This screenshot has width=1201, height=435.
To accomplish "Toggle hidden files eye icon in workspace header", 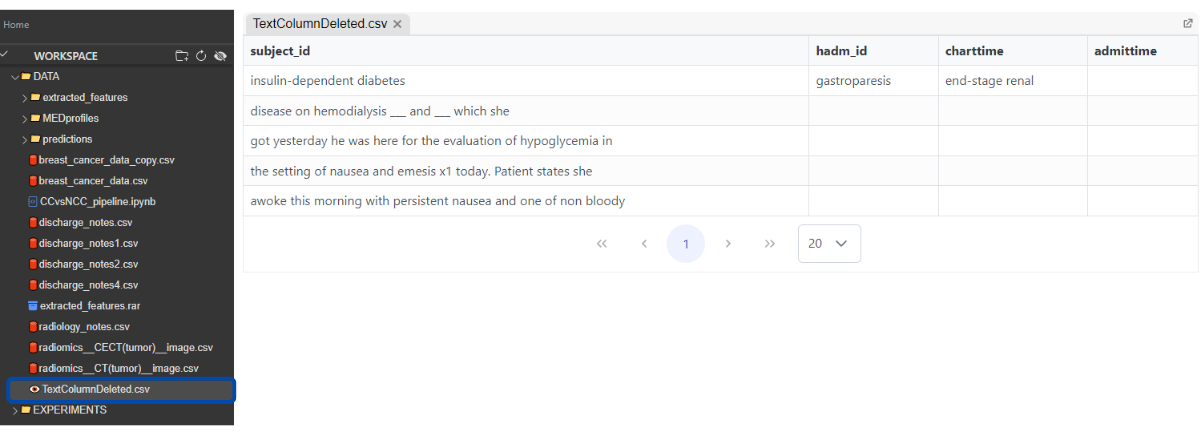I will pos(220,56).
